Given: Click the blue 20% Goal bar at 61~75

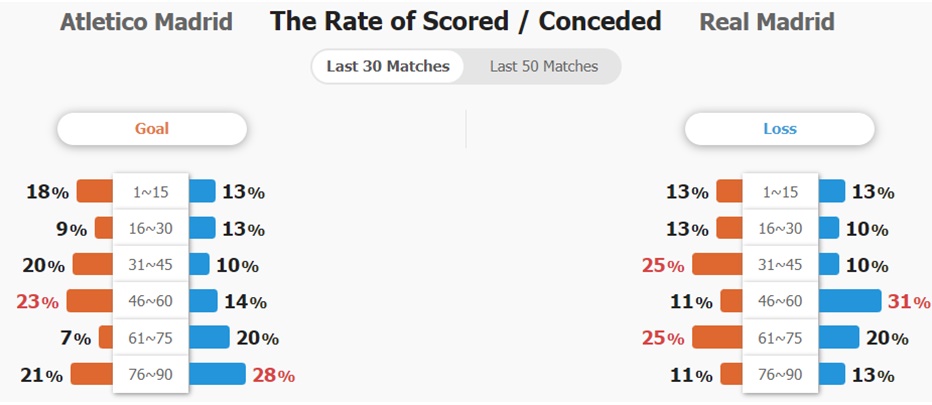Looking at the screenshot, I should pyautogui.click(x=209, y=337).
